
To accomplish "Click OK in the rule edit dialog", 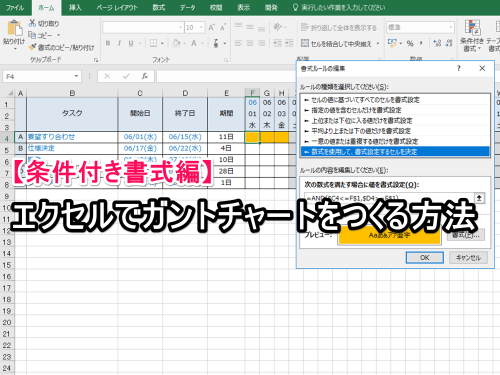I will point(425,257).
